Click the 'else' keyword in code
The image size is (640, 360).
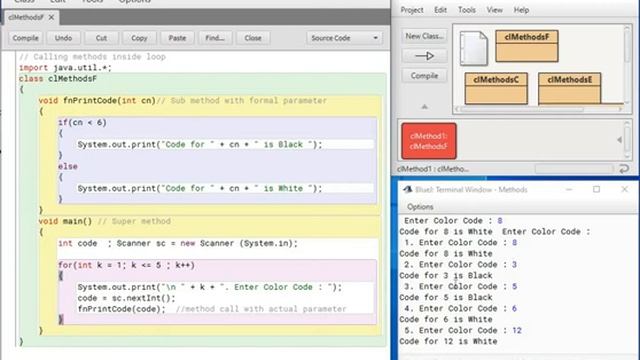[x=68, y=167]
